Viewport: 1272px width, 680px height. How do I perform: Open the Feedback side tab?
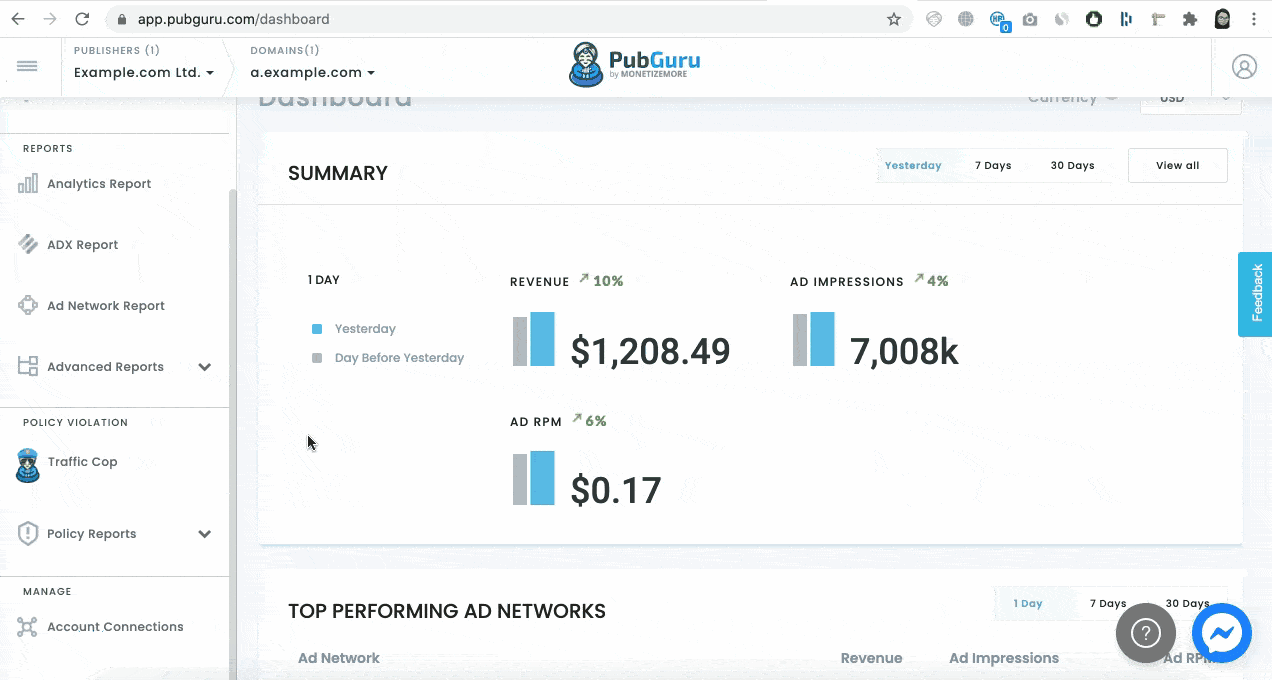(x=1256, y=294)
